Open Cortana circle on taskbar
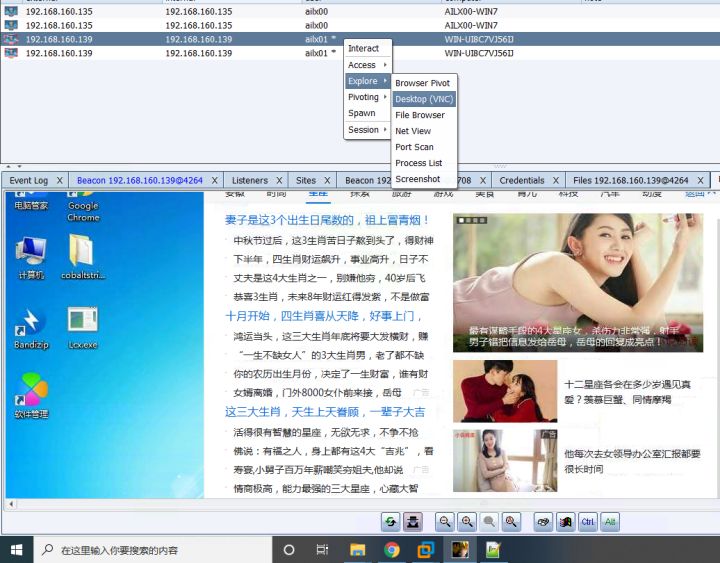The width and height of the screenshot is (720, 563). click(x=288, y=550)
